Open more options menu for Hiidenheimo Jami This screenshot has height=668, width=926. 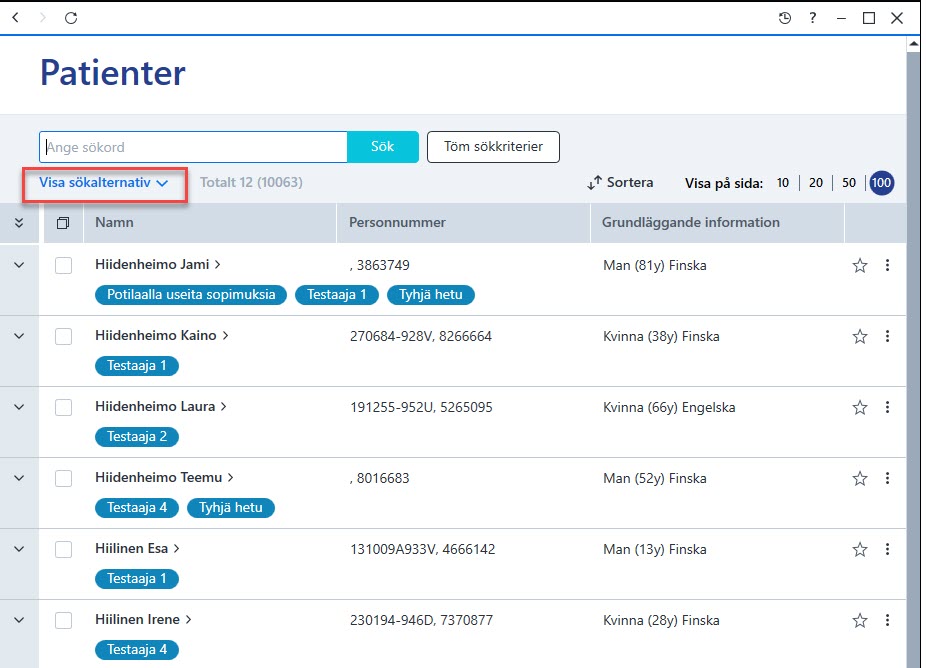(887, 265)
